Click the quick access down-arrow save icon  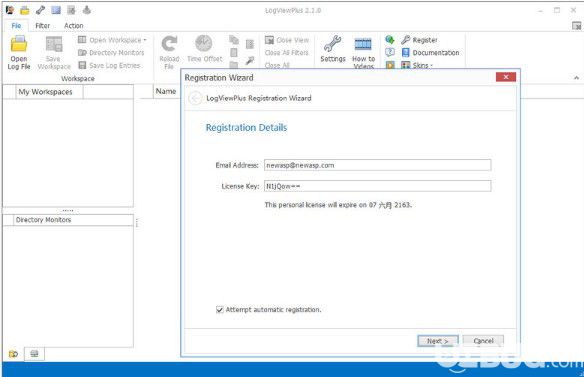click(x=87, y=10)
